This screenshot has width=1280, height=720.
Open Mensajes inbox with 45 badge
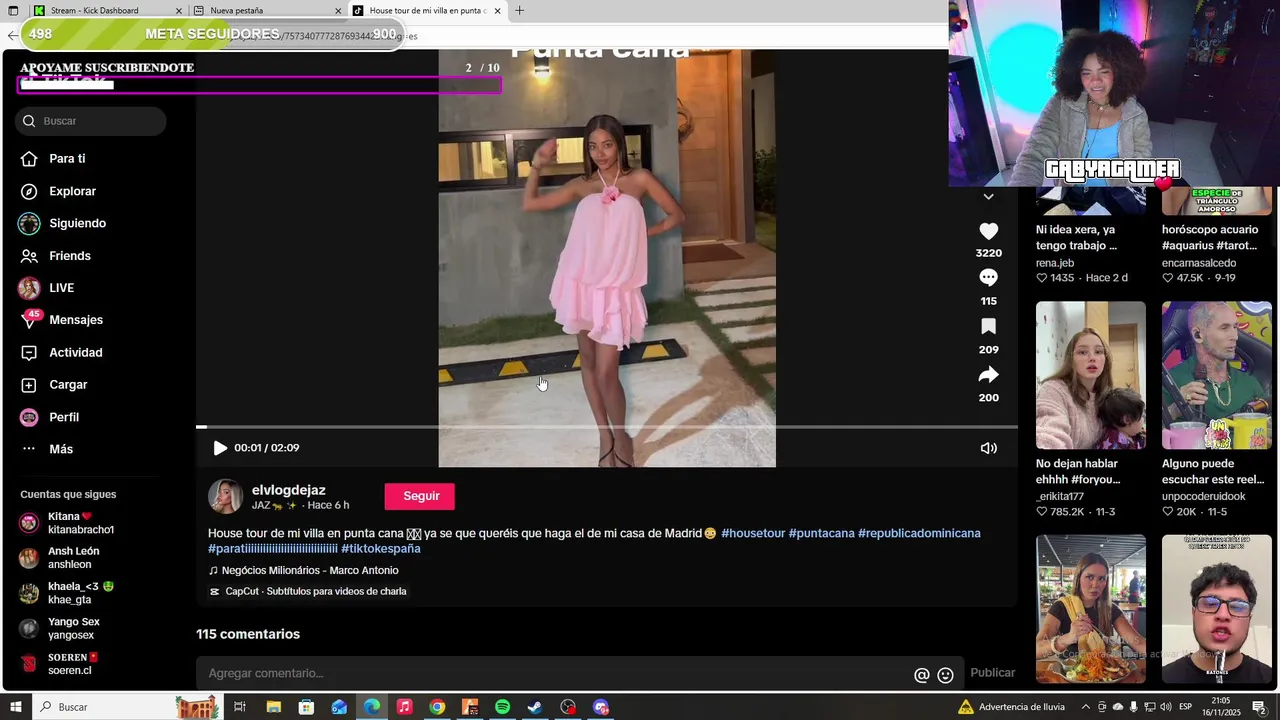[76, 320]
